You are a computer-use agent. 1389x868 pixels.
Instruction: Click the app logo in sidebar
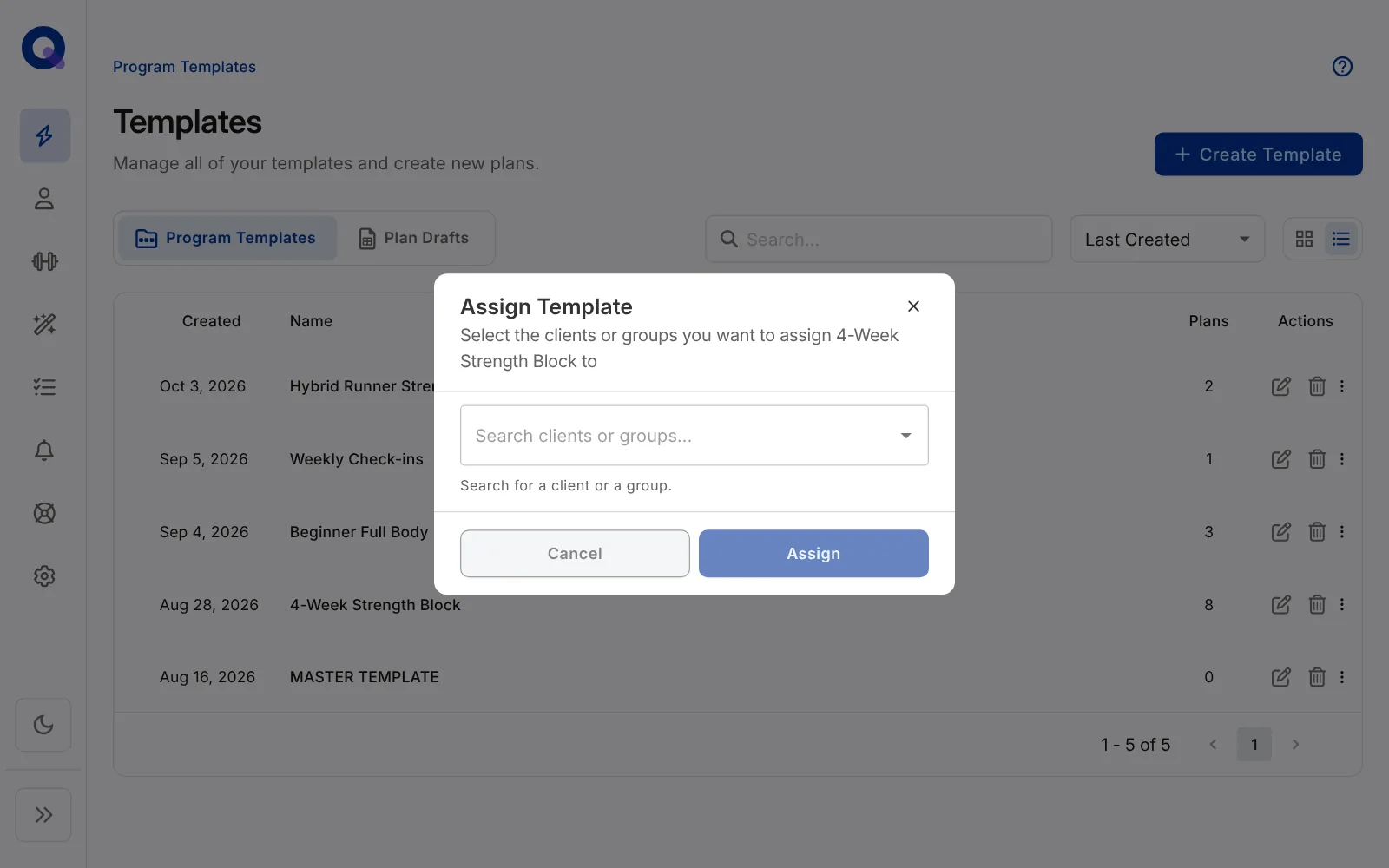43,48
